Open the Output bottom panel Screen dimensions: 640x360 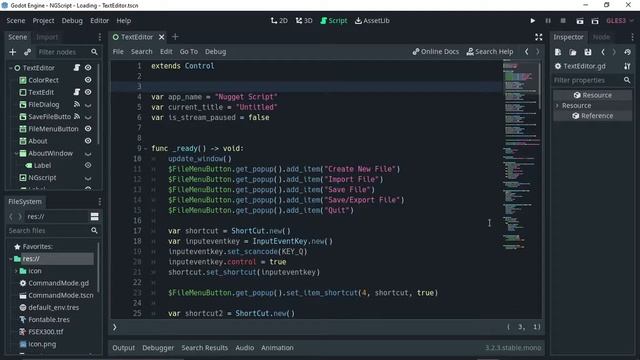tap(123, 348)
